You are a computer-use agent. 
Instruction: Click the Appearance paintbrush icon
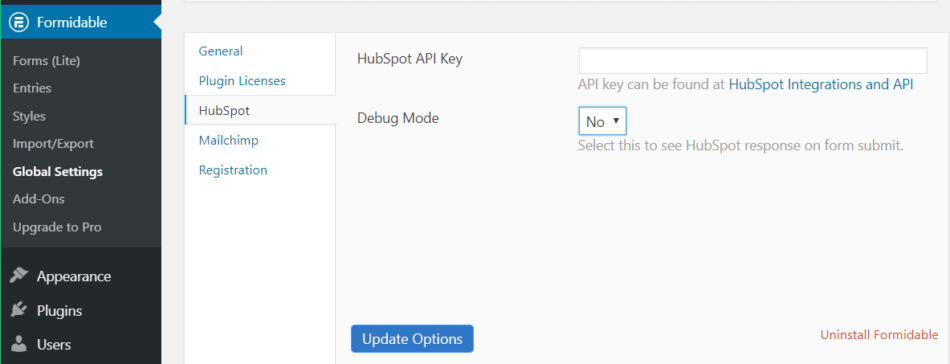19,276
